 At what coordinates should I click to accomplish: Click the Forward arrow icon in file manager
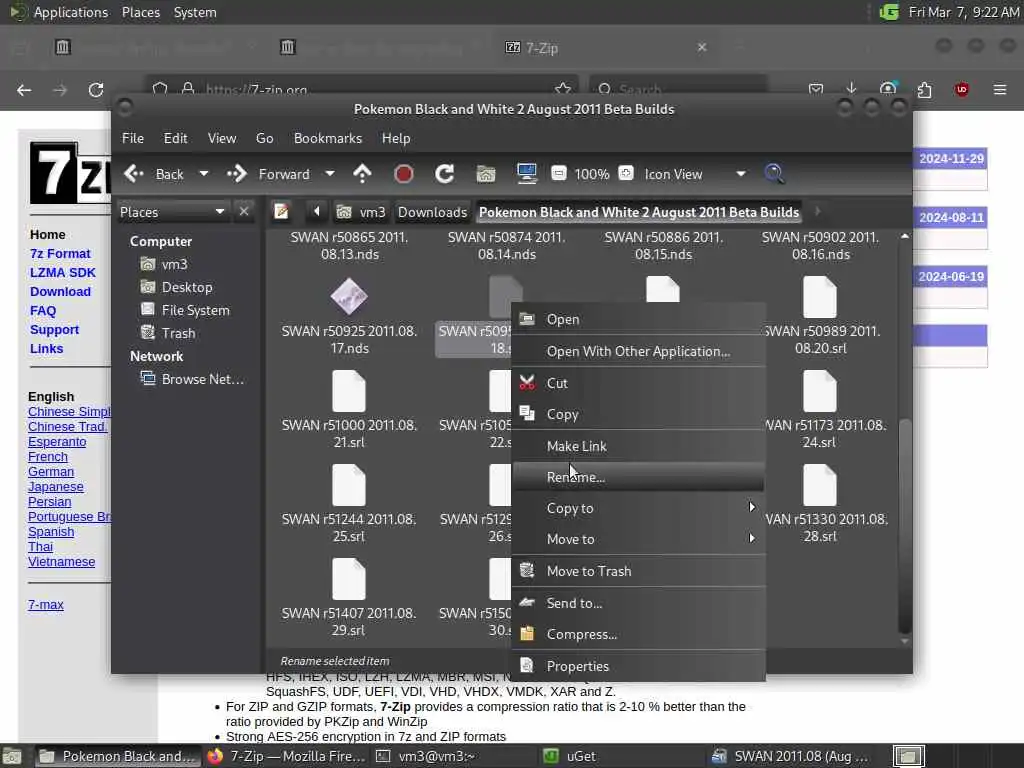coord(236,174)
